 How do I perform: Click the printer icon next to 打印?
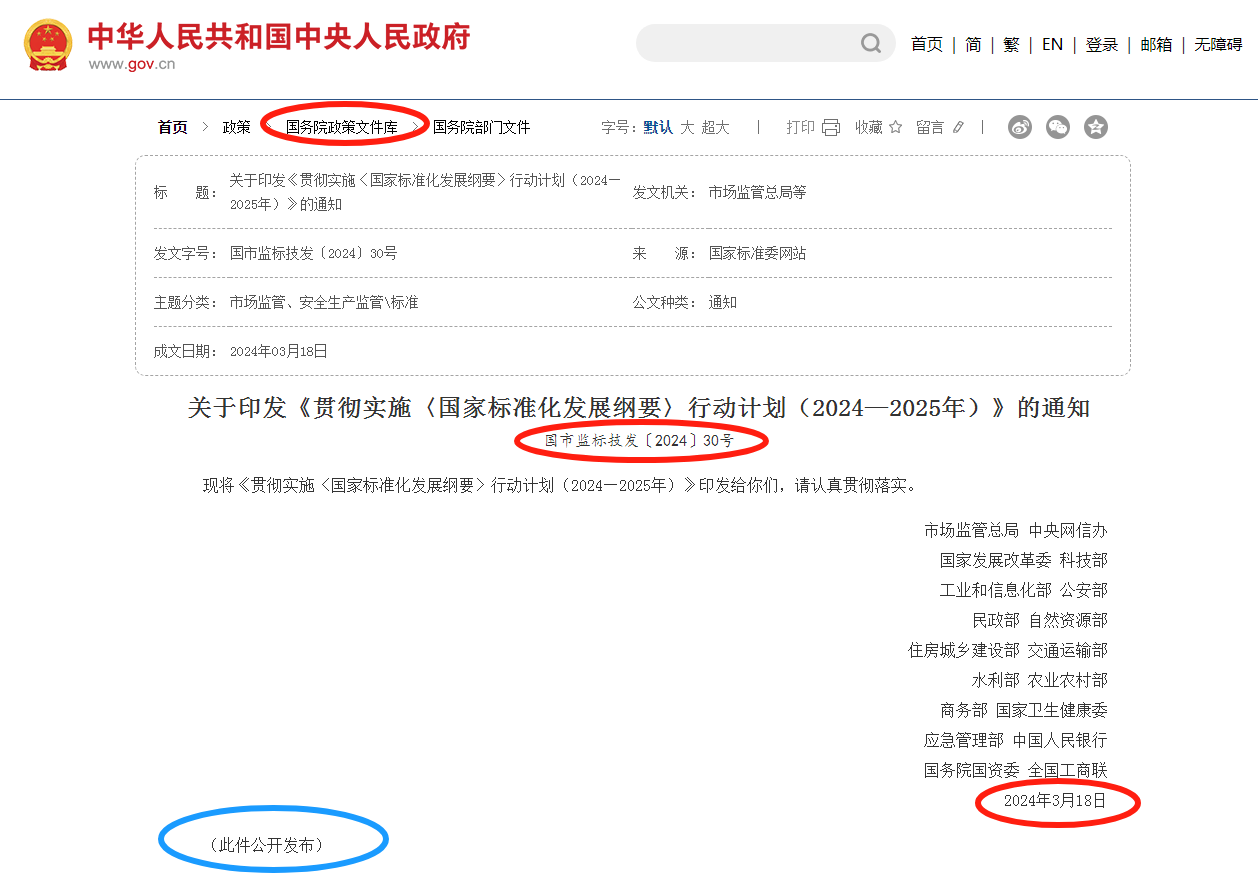(831, 127)
